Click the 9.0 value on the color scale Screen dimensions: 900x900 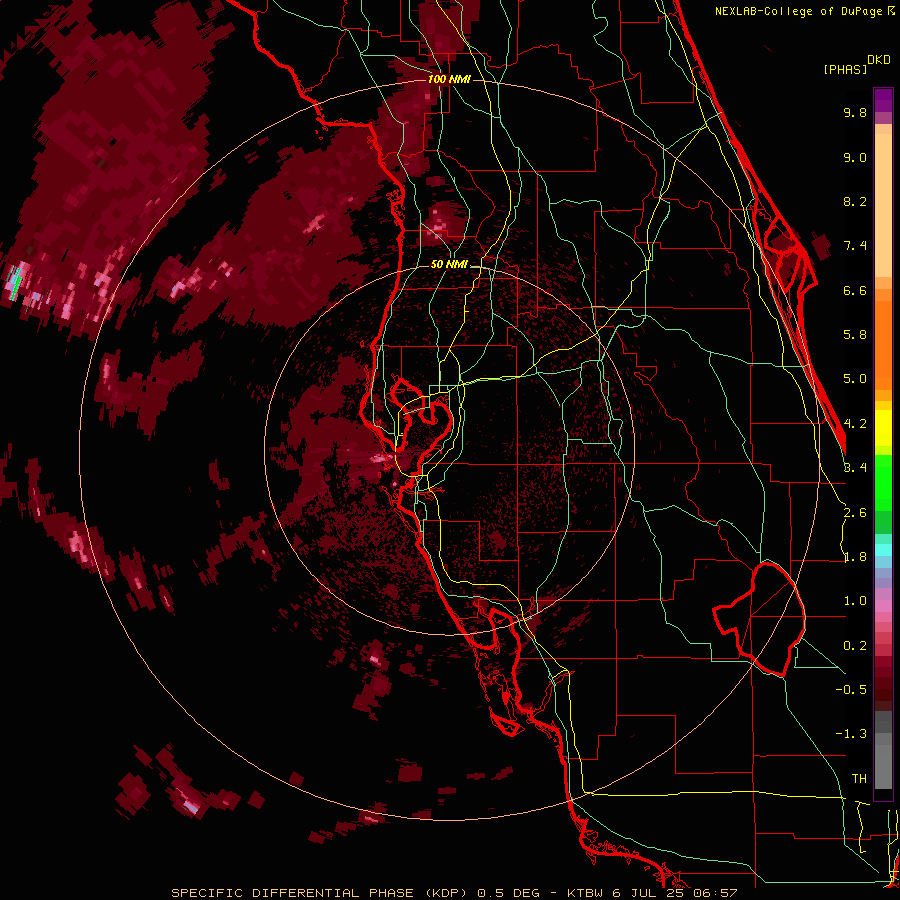[x=855, y=157]
